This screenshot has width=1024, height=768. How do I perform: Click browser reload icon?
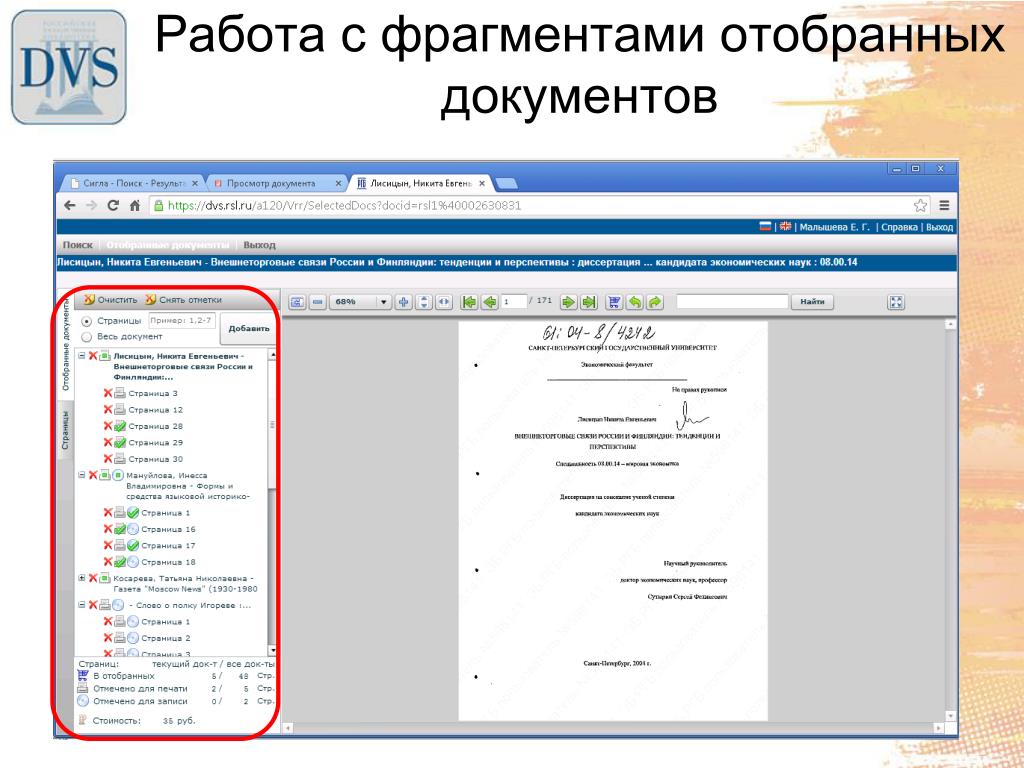click(113, 205)
